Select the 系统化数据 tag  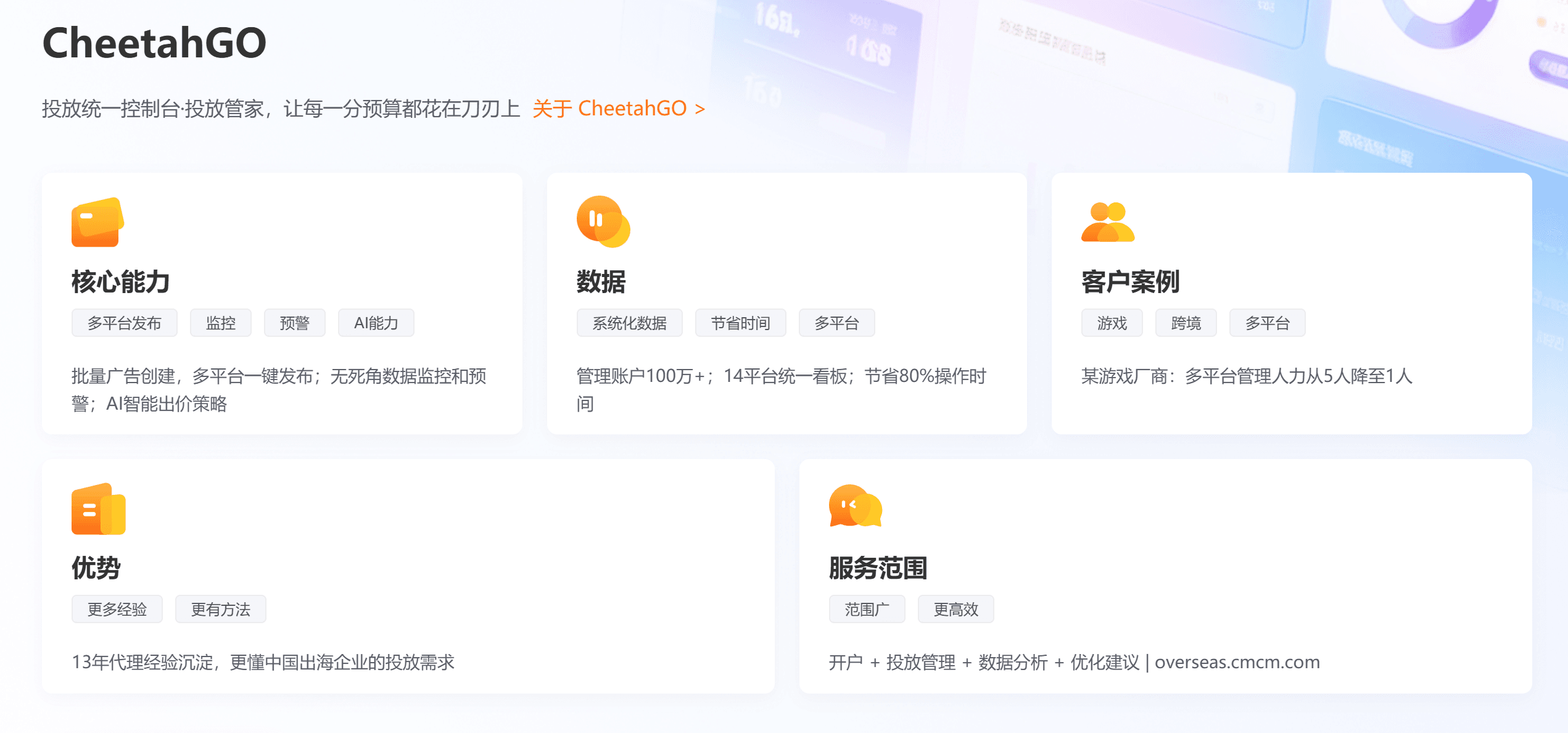point(630,323)
